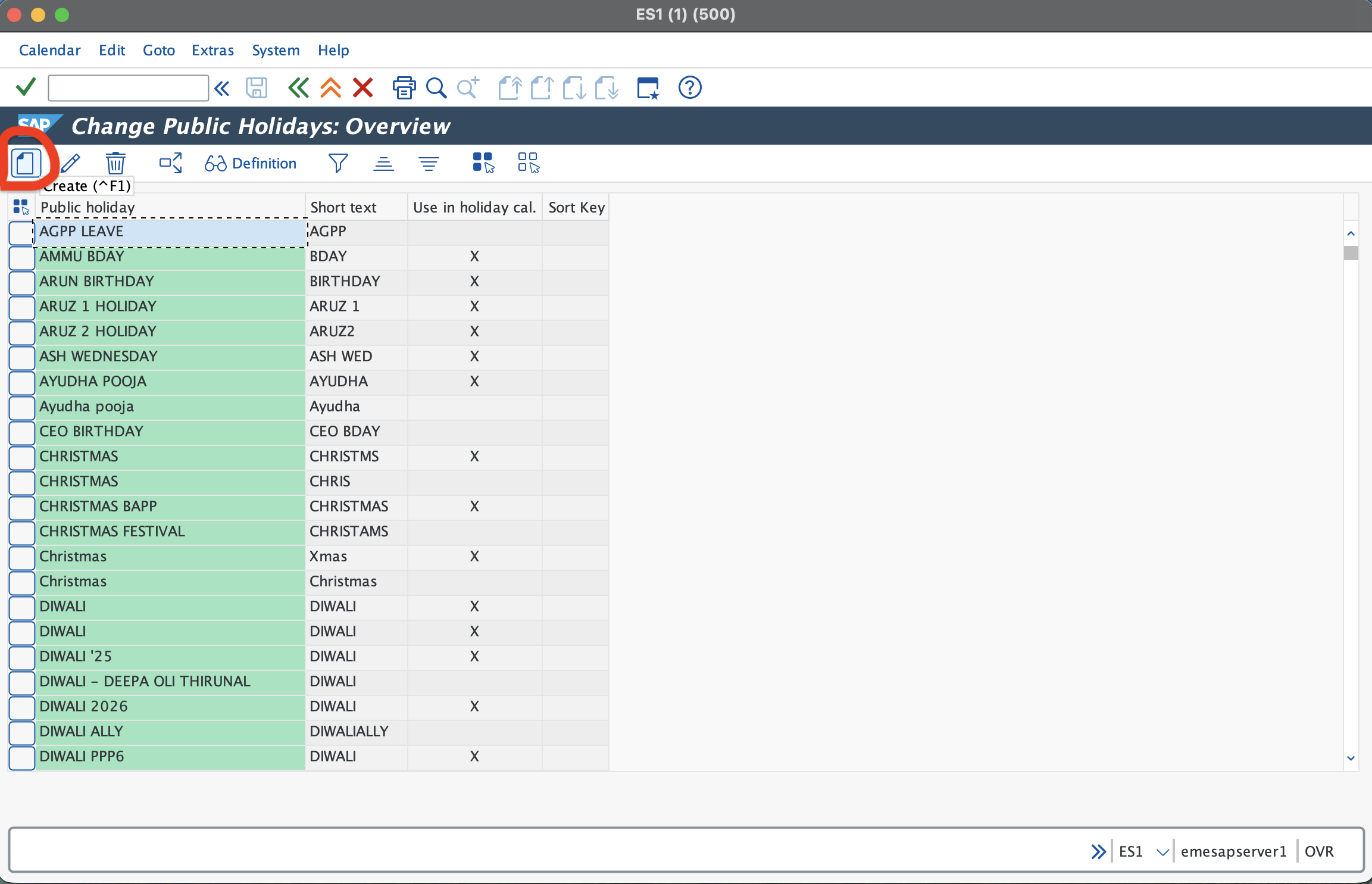Click the printer icon in toolbar
The height and width of the screenshot is (884, 1372).
pos(404,88)
